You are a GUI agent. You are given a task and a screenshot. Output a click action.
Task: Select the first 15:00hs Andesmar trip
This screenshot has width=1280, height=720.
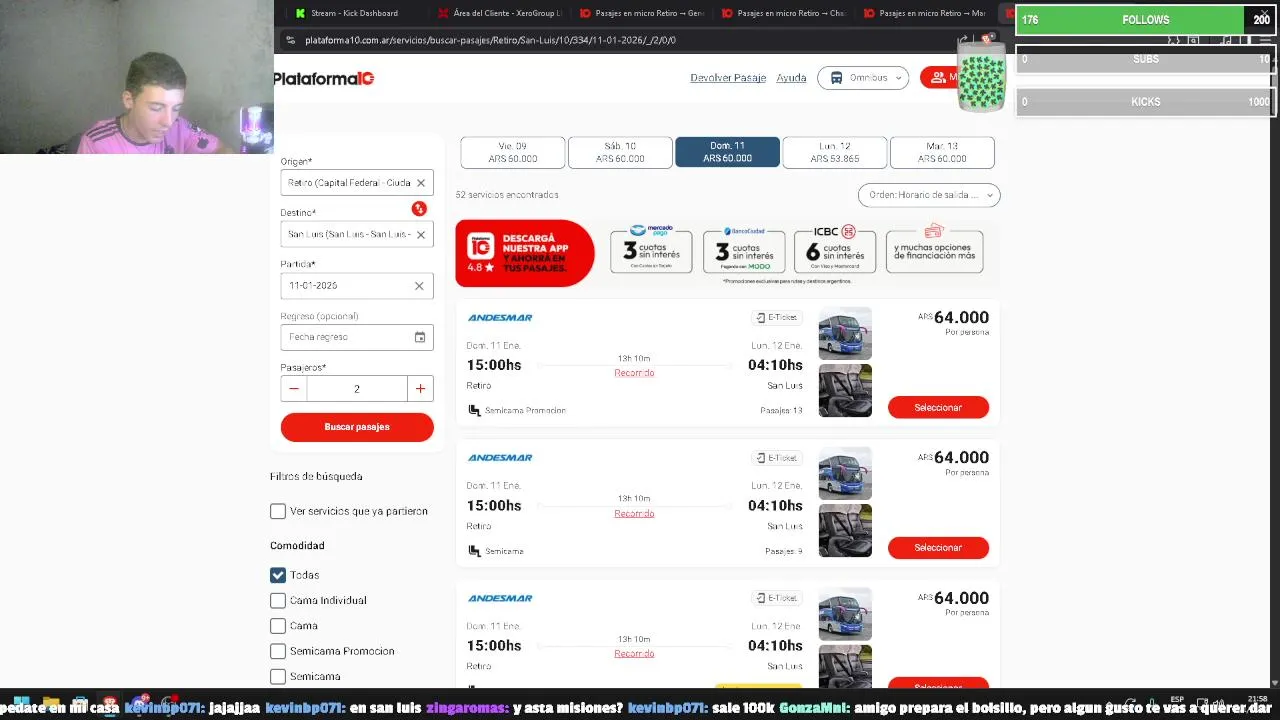coord(938,407)
